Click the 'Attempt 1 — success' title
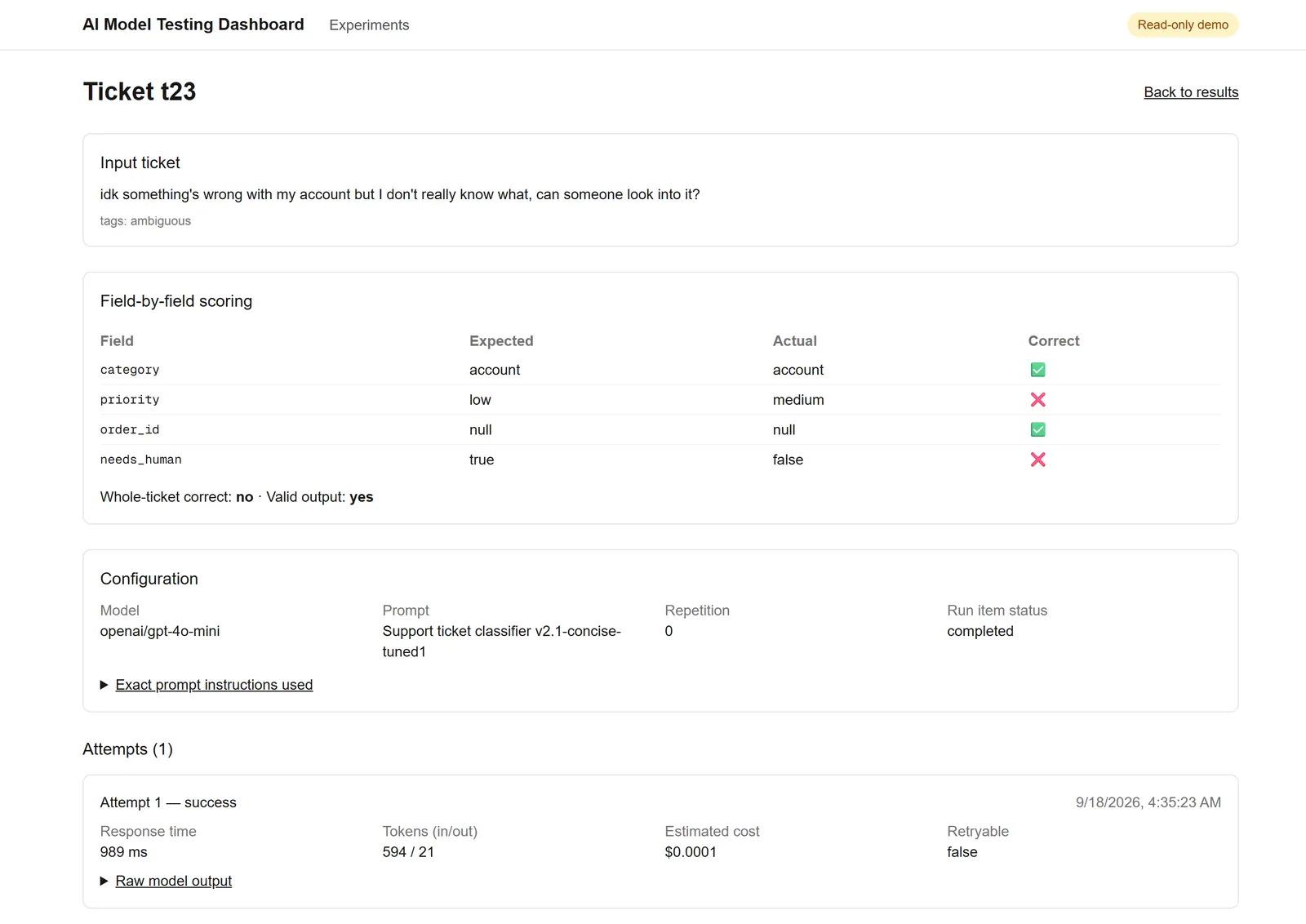Viewport: 1306px width, 924px height. point(168,802)
